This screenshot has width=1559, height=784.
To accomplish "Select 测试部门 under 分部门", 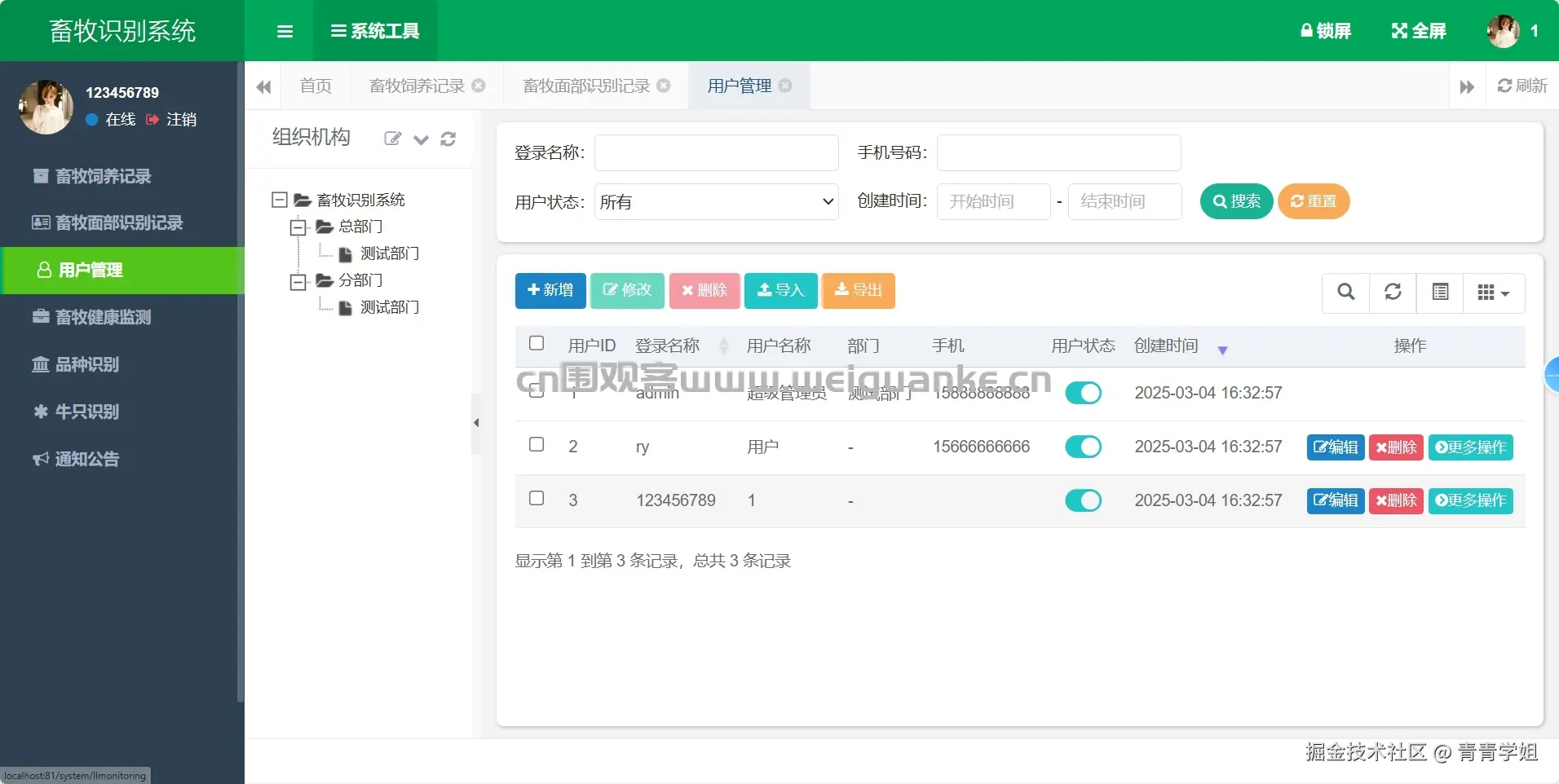I will 390,307.
